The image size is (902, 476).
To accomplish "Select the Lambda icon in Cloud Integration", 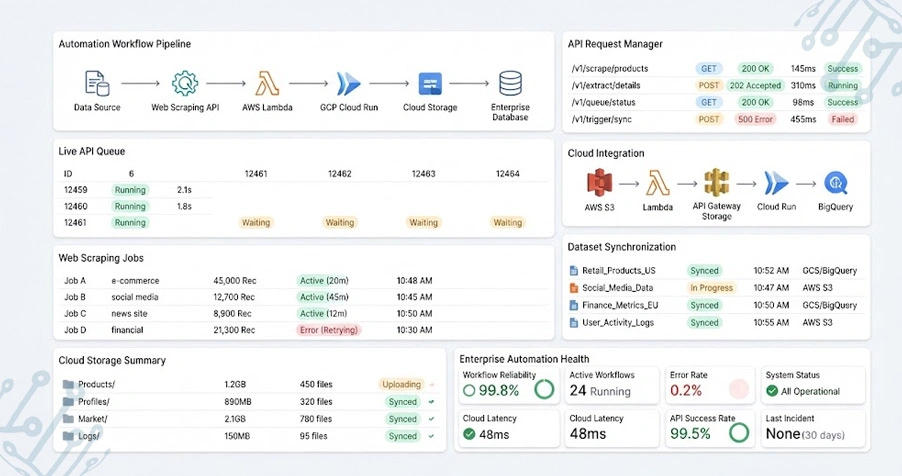I will (658, 184).
